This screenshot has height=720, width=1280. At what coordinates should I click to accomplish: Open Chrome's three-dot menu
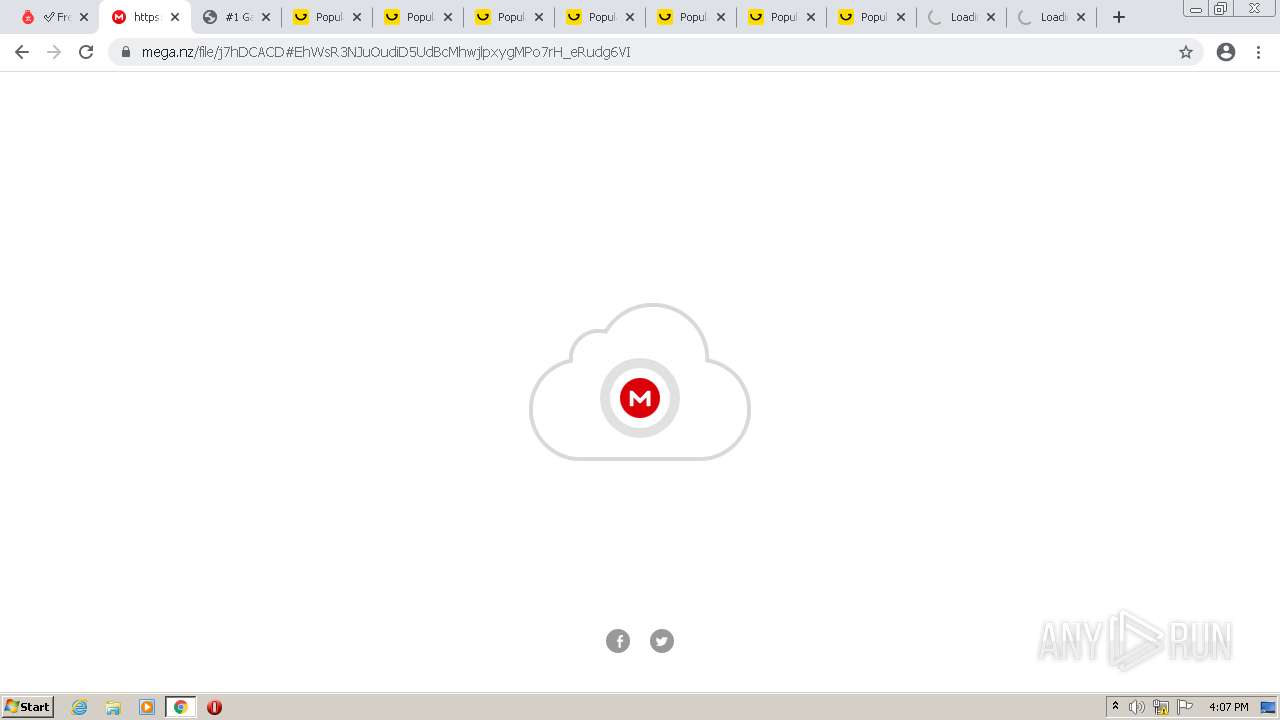pyautogui.click(x=1259, y=52)
